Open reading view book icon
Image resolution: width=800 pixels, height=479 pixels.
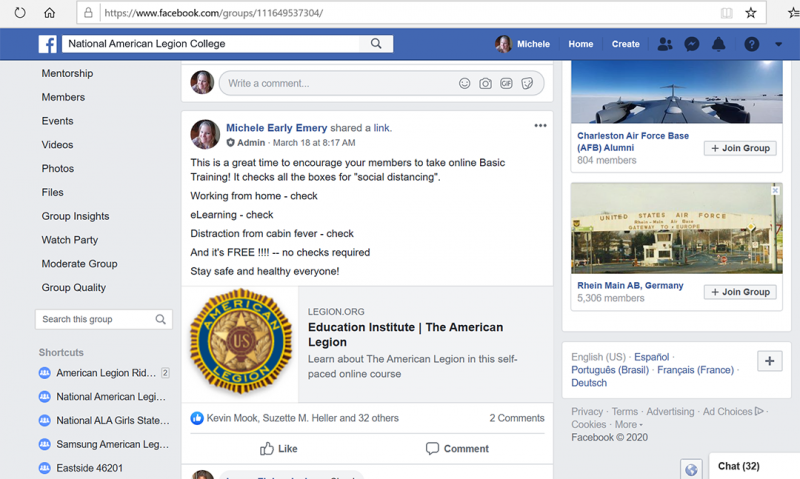tap(727, 13)
